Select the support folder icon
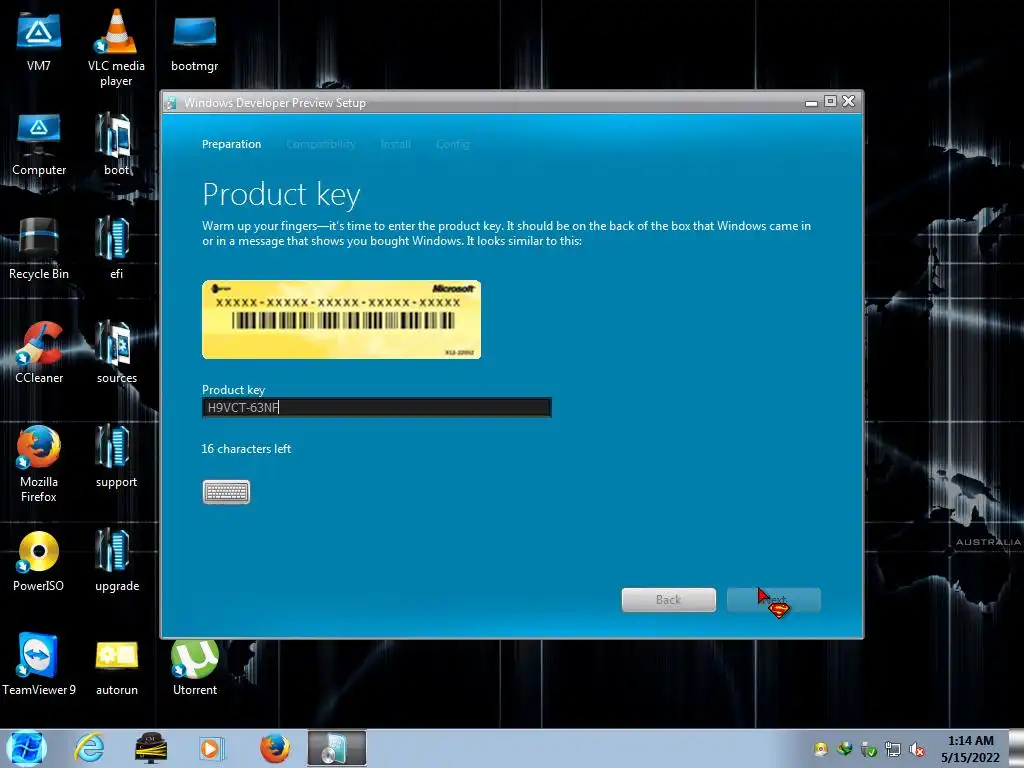Image resolution: width=1024 pixels, height=768 pixels. tap(116, 457)
